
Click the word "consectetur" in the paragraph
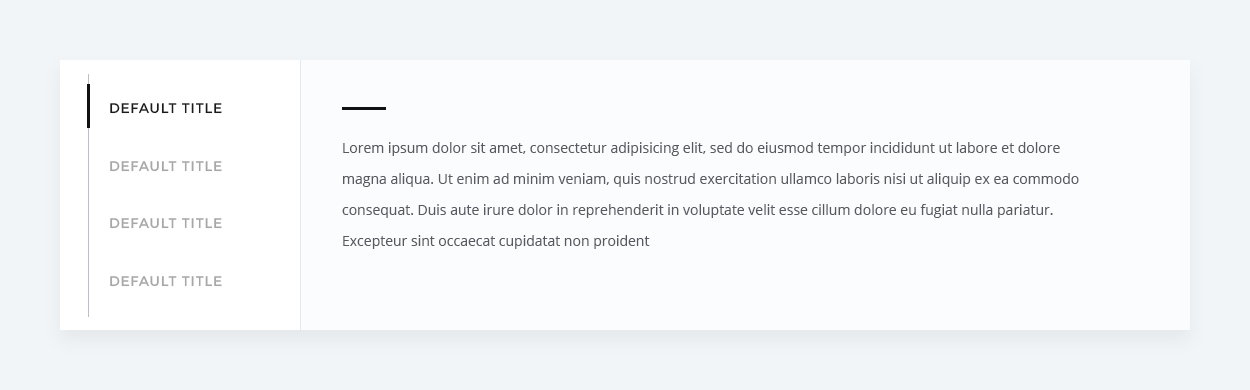568,148
